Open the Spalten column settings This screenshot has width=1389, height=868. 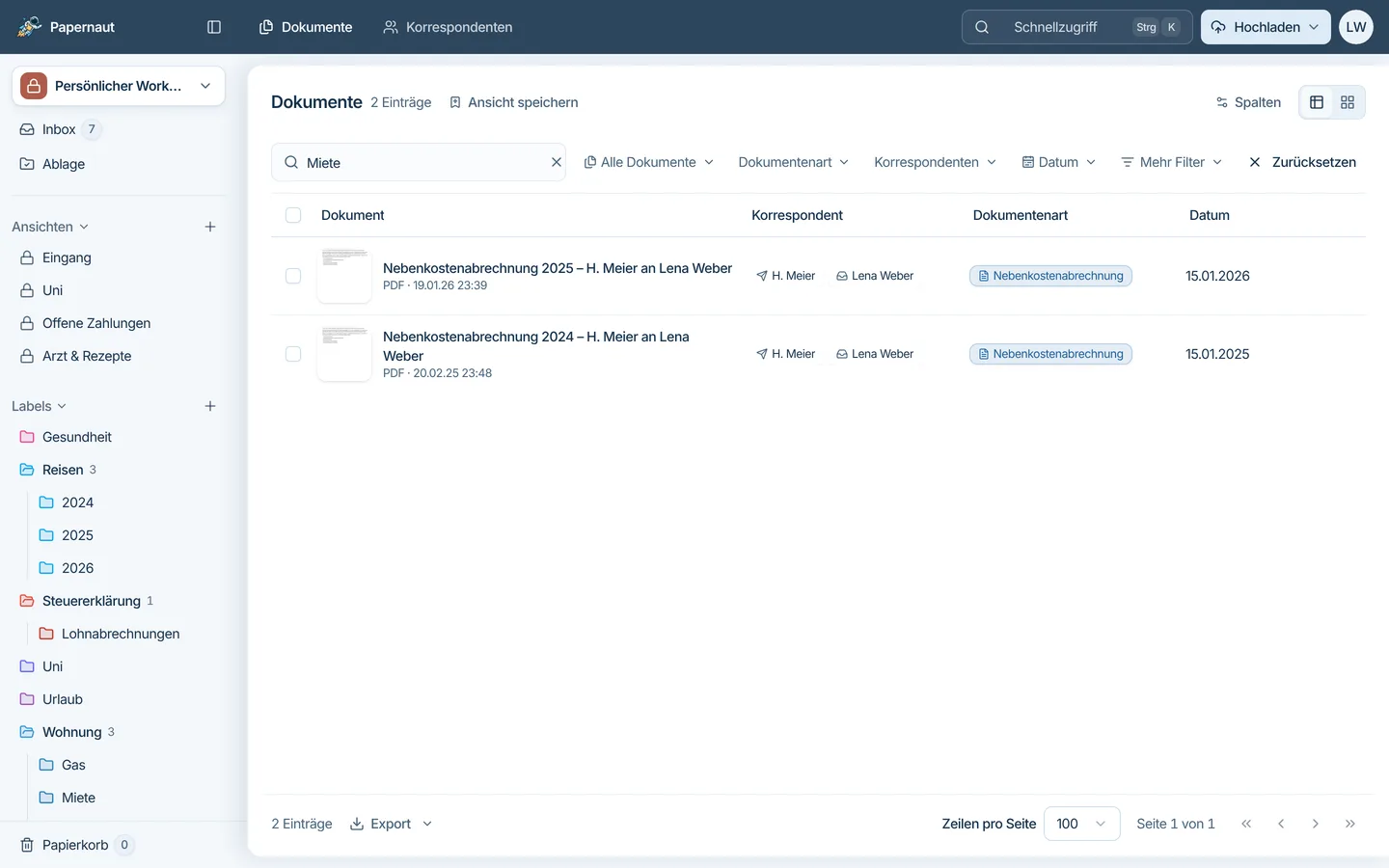point(1248,102)
